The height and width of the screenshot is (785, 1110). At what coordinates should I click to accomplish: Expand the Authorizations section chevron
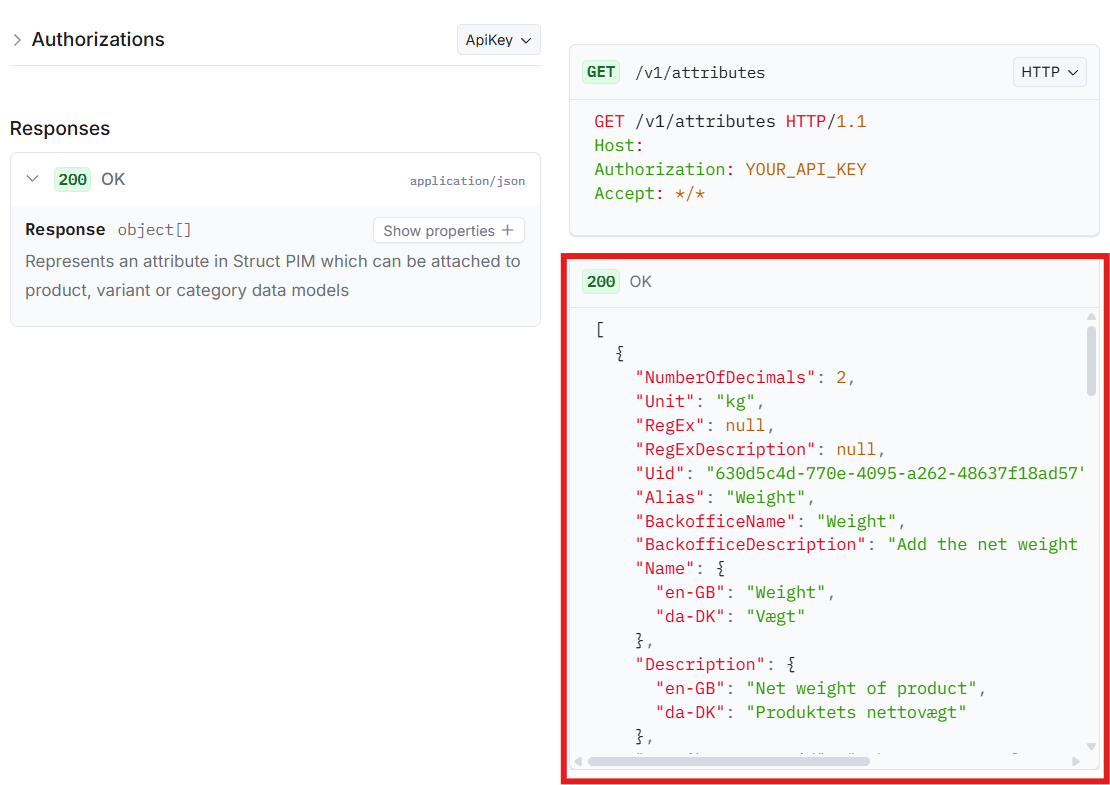[17, 40]
